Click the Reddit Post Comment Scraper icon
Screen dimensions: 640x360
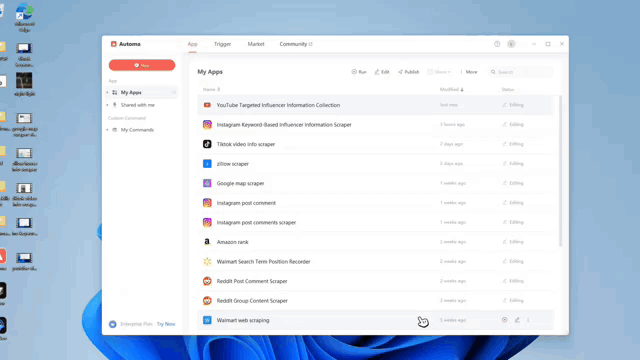click(207, 281)
